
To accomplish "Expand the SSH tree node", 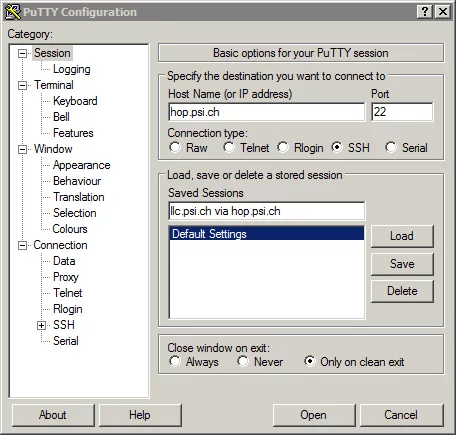I will 41,325.
